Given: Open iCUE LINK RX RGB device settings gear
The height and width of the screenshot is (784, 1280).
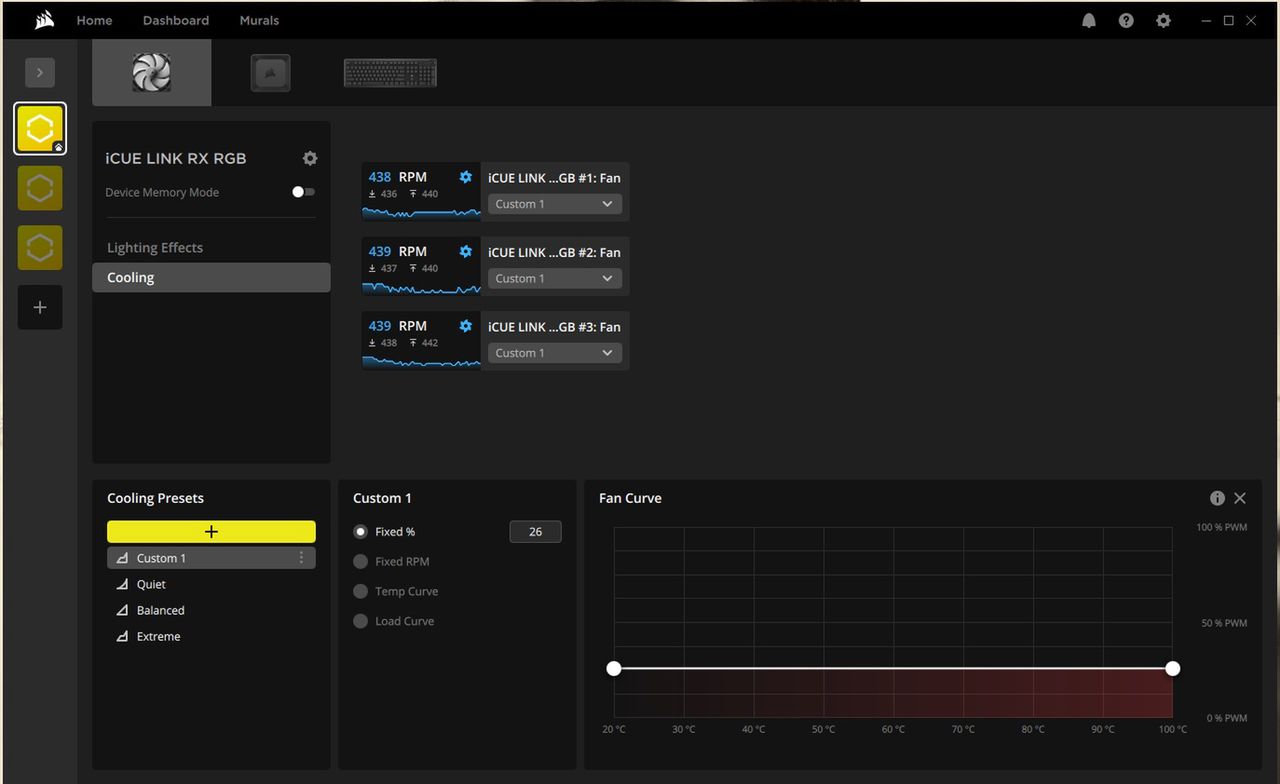Looking at the screenshot, I should point(310,158).
